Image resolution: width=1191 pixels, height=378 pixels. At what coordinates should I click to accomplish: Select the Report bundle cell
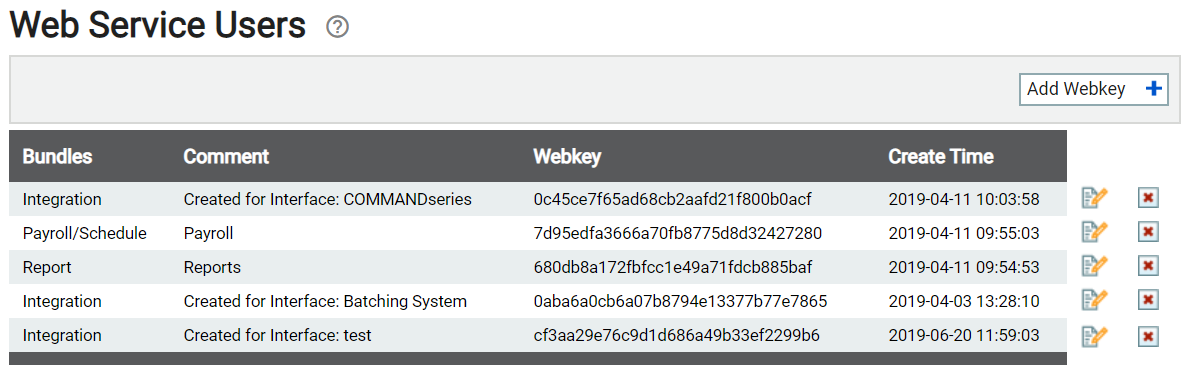click(x=46, y=267)
